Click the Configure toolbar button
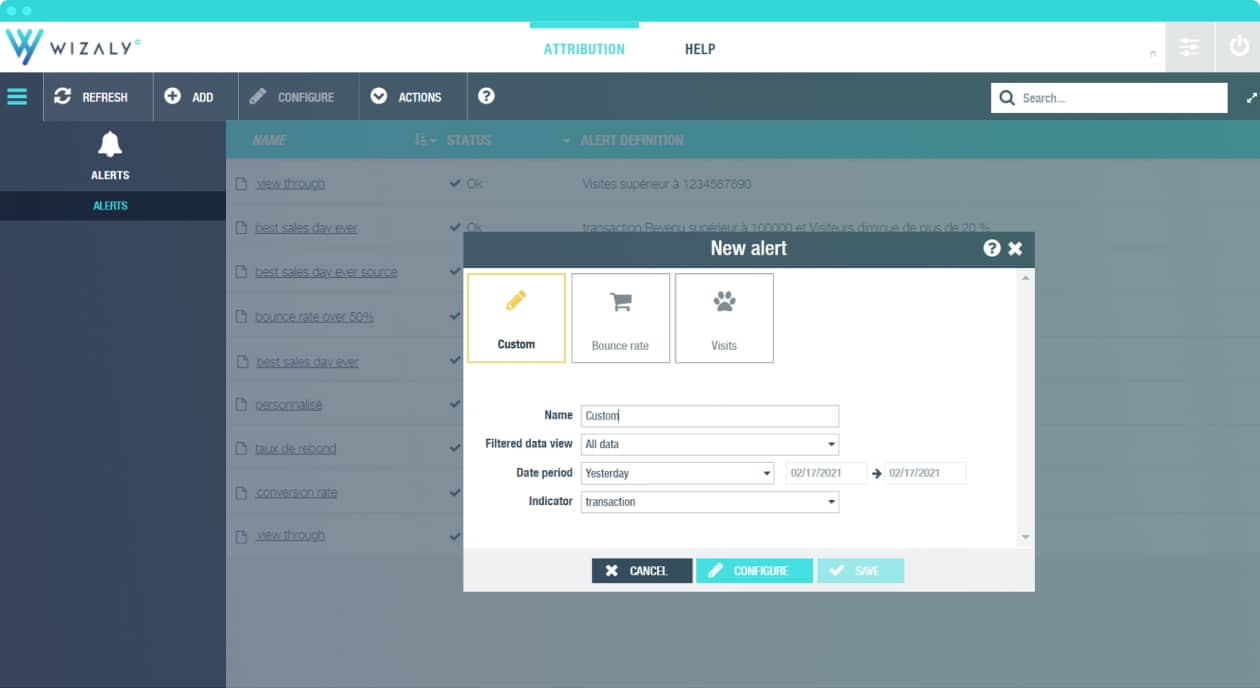 [x=298, y=97]
